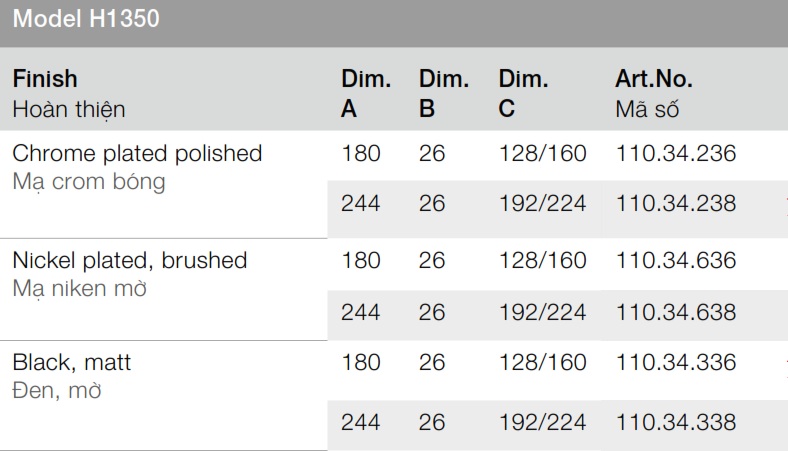Click article number 110.34.636
This screenshot has width=788, height=451.
(x=676, y=261)
